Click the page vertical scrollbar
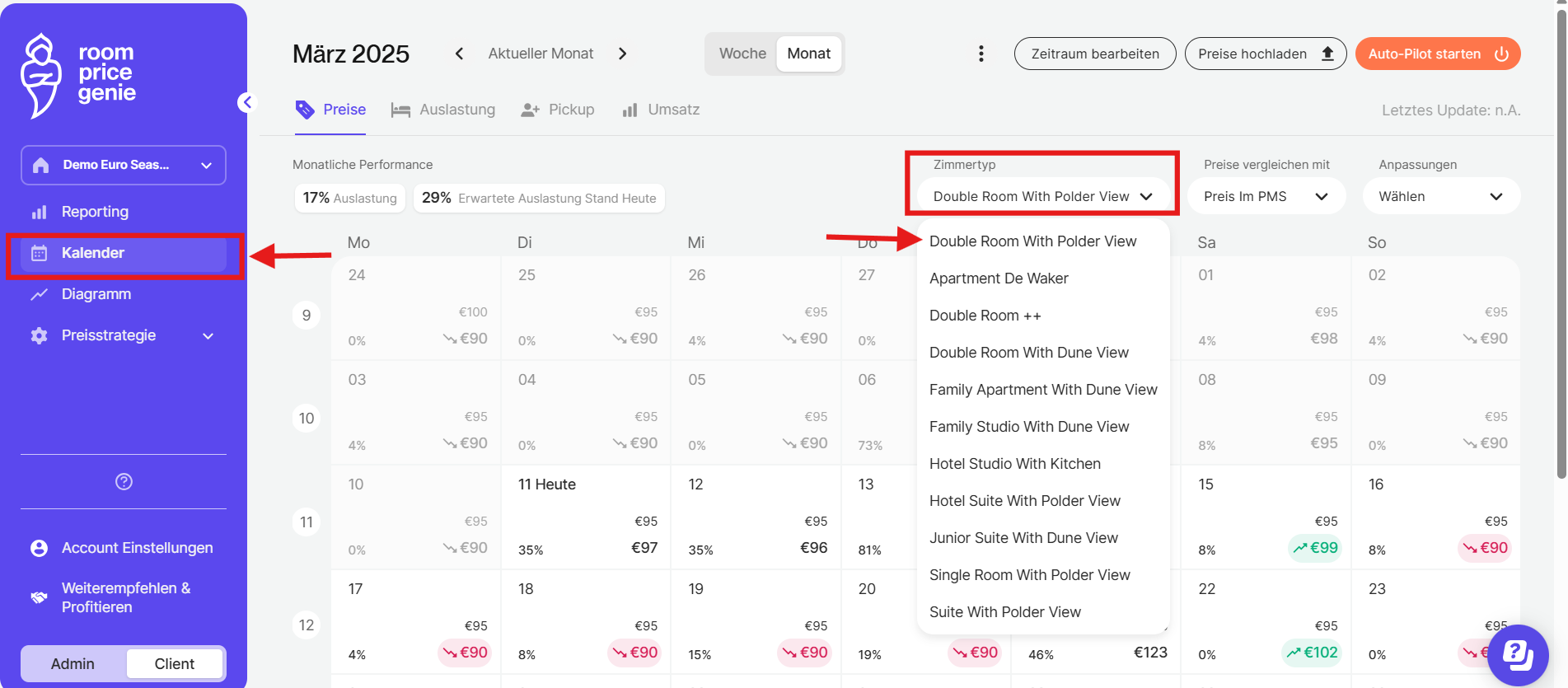This screenshot has width=1568, height=688. pyautogui.click(x=1561, y=247)
